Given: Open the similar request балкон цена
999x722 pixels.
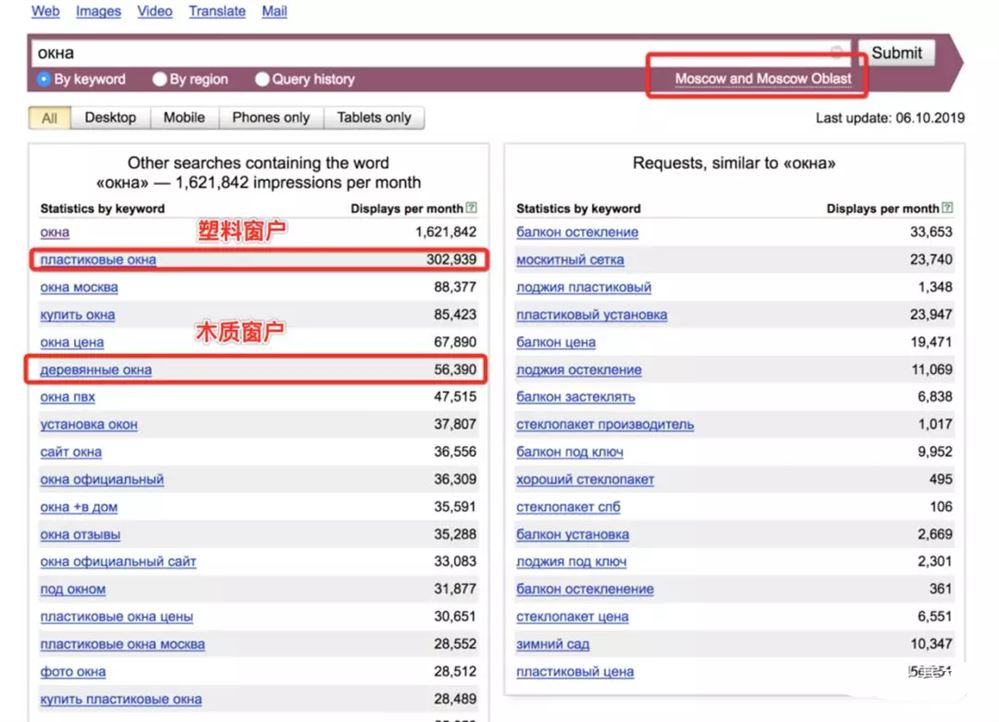Looking at the screenshot, I should click(556, 342).
